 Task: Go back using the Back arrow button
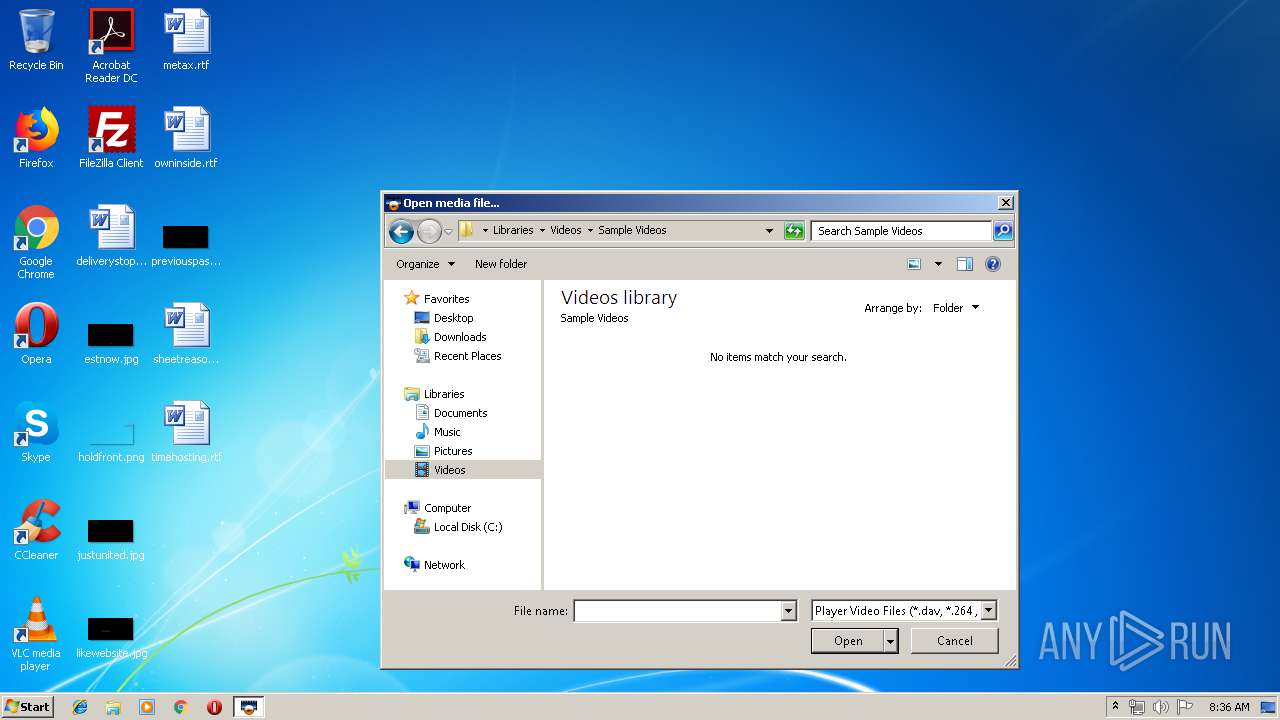point(401,231)
